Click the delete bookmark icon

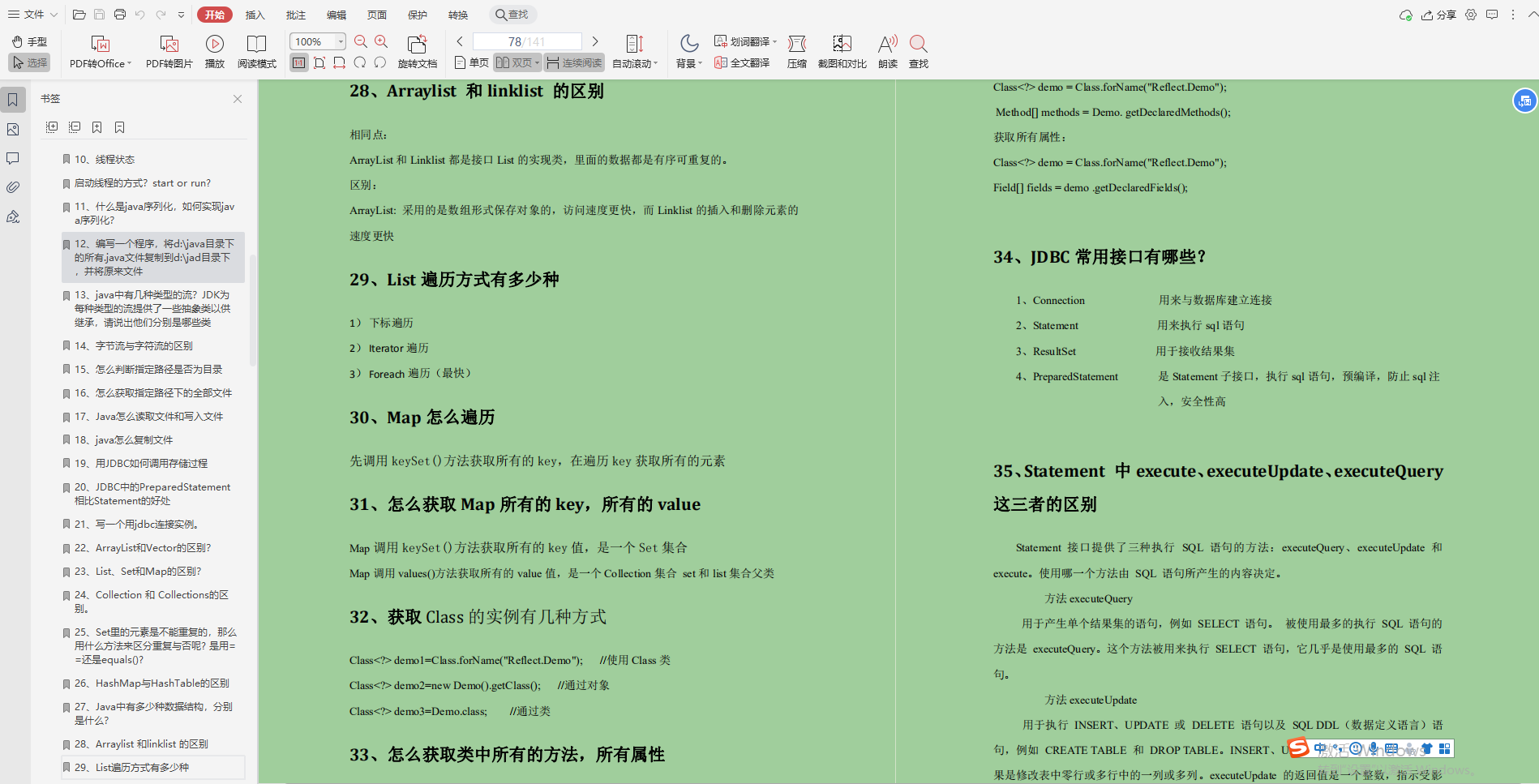point(120,127)
